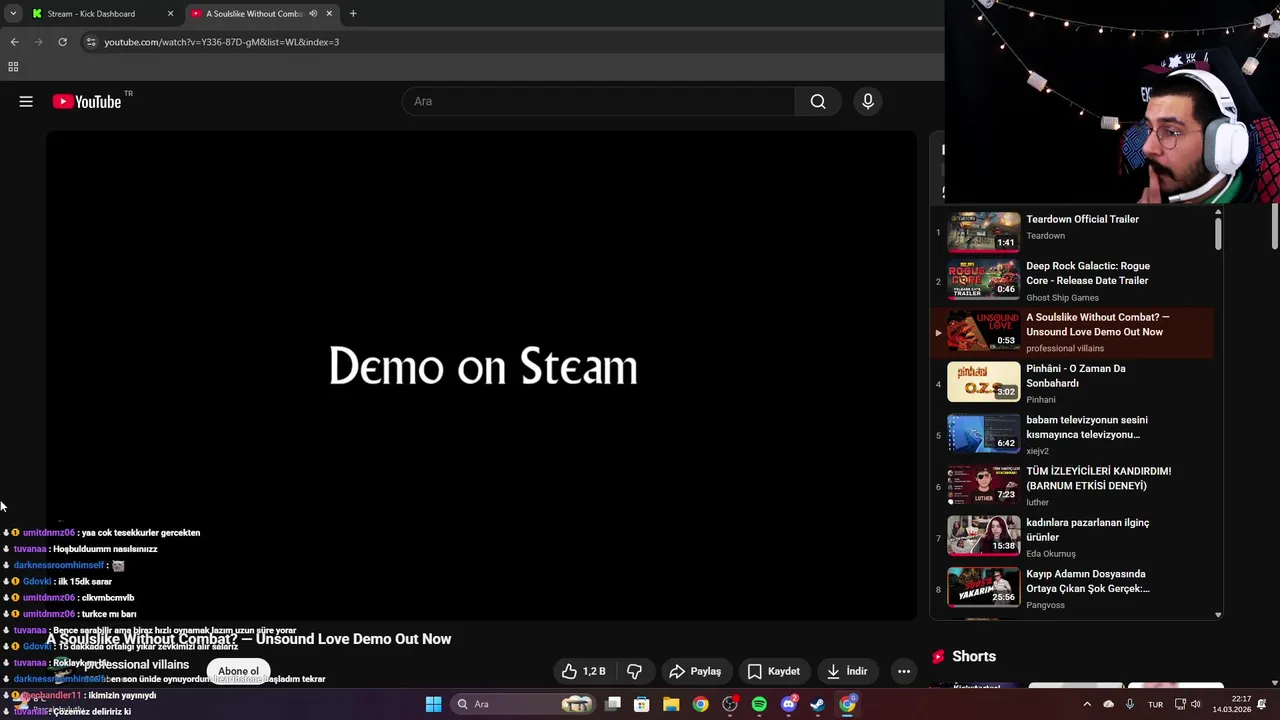The width and height of the screenshot is (1280, 720).
Task: Launch Microsoft Store from taskbar
Action: pyautogui.click(x=642, y=704)
